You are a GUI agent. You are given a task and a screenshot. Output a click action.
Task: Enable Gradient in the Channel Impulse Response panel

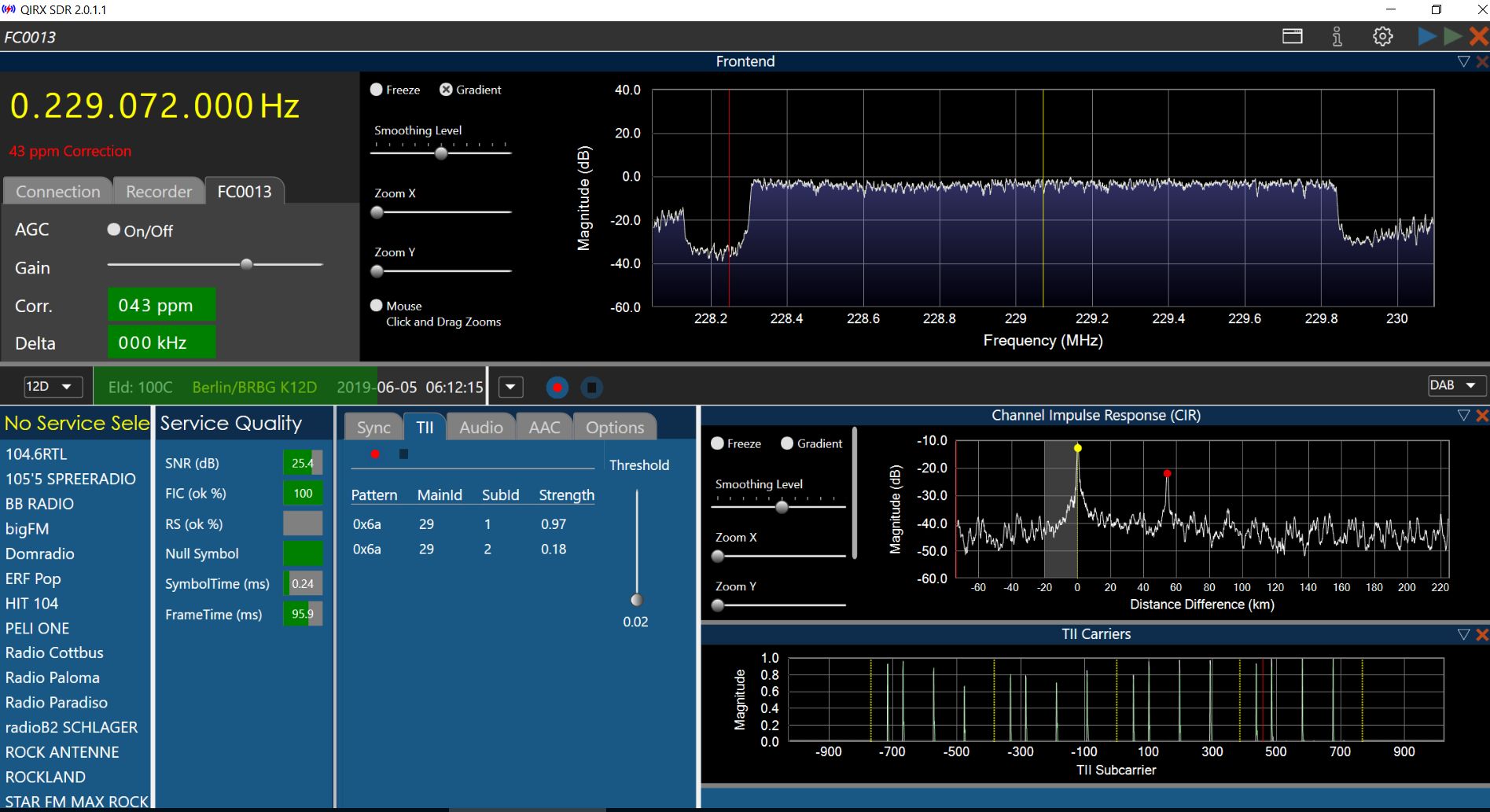787,443
